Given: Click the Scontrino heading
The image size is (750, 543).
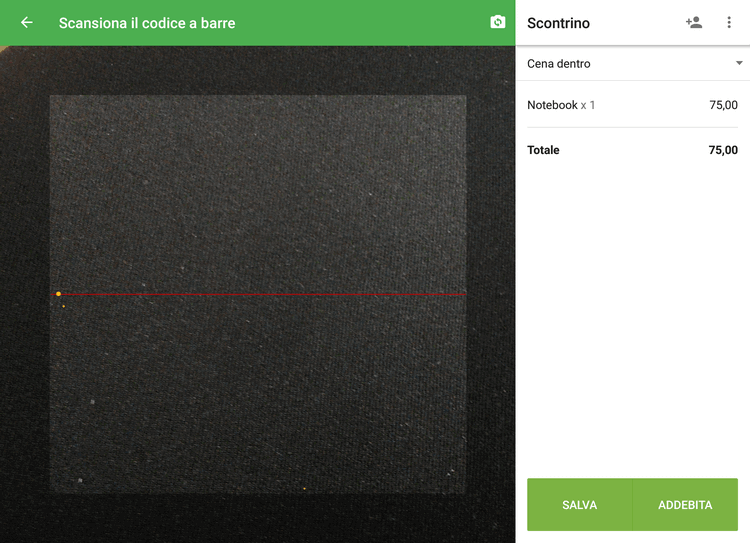Looking at the screenshot, I should pos(558,23).
